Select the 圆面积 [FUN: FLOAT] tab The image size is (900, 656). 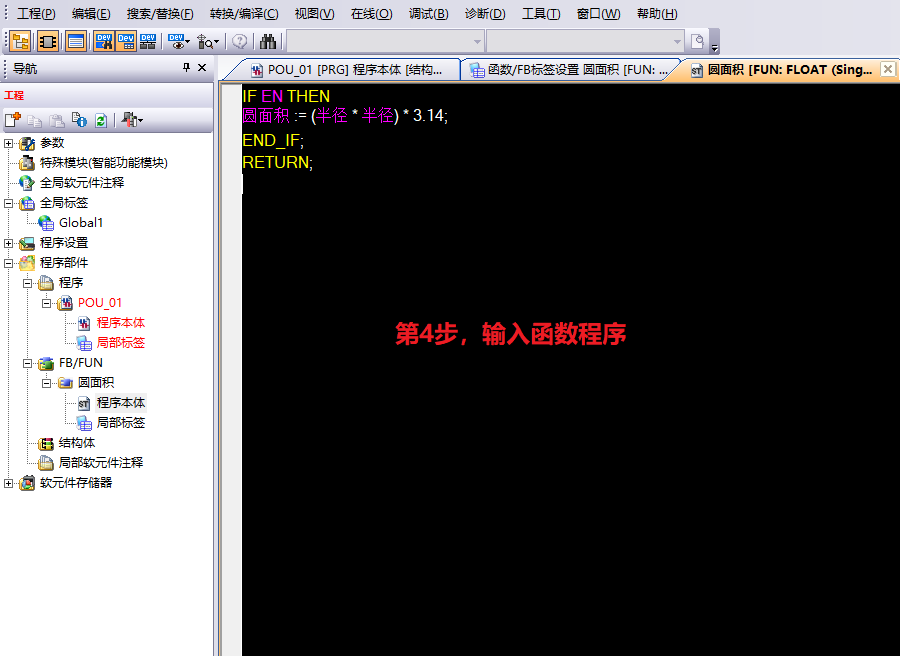click(782, 70)
